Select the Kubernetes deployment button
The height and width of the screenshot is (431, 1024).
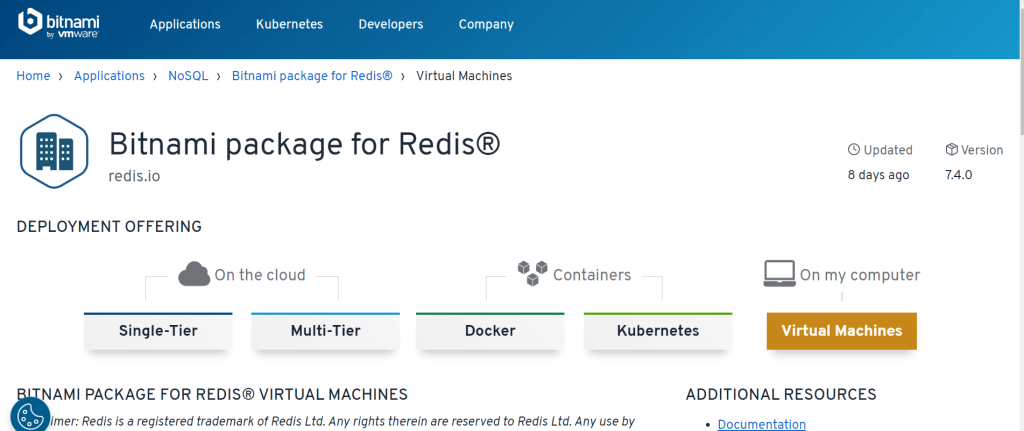coord(658,331)
